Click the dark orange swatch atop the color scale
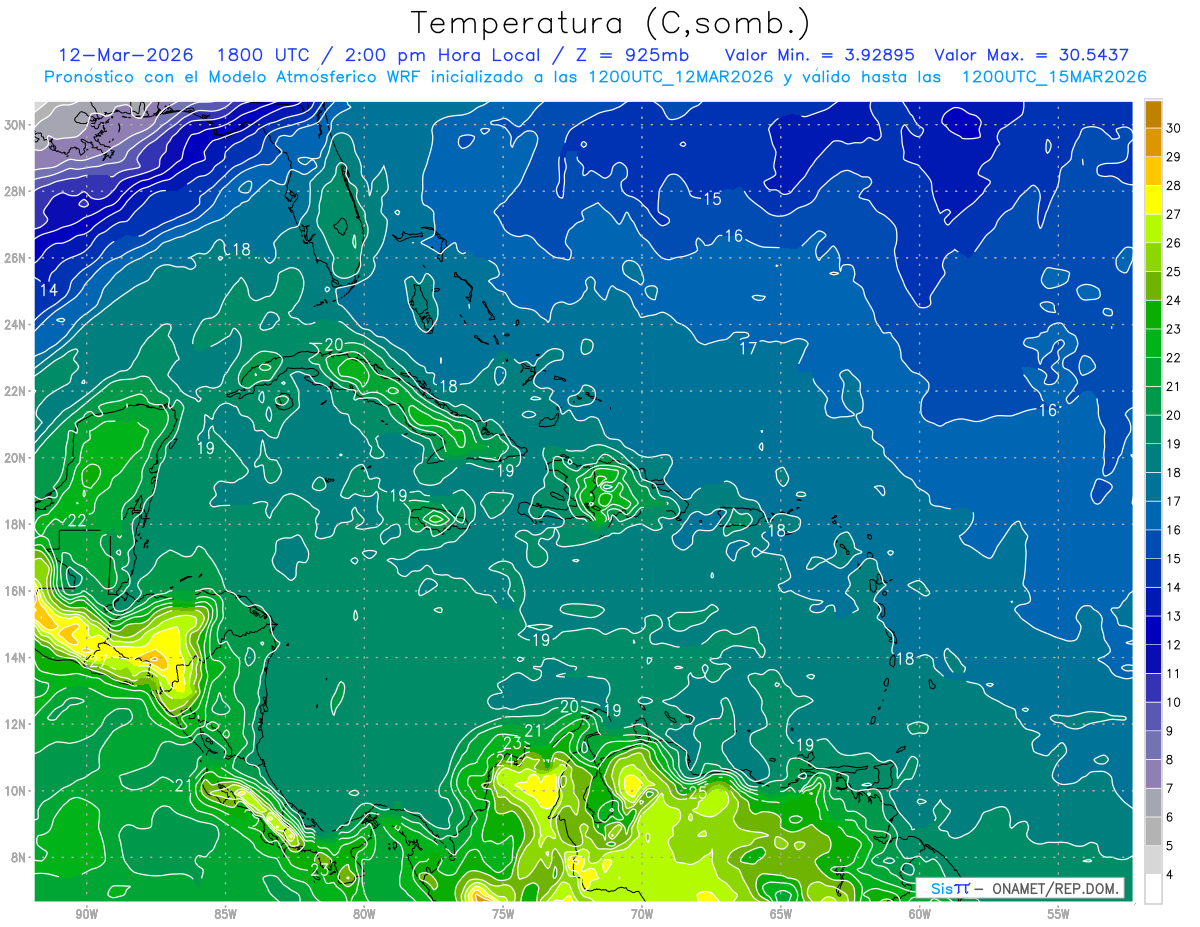The height and width of the screenshot is (927, 1200). coord(1153,113)
